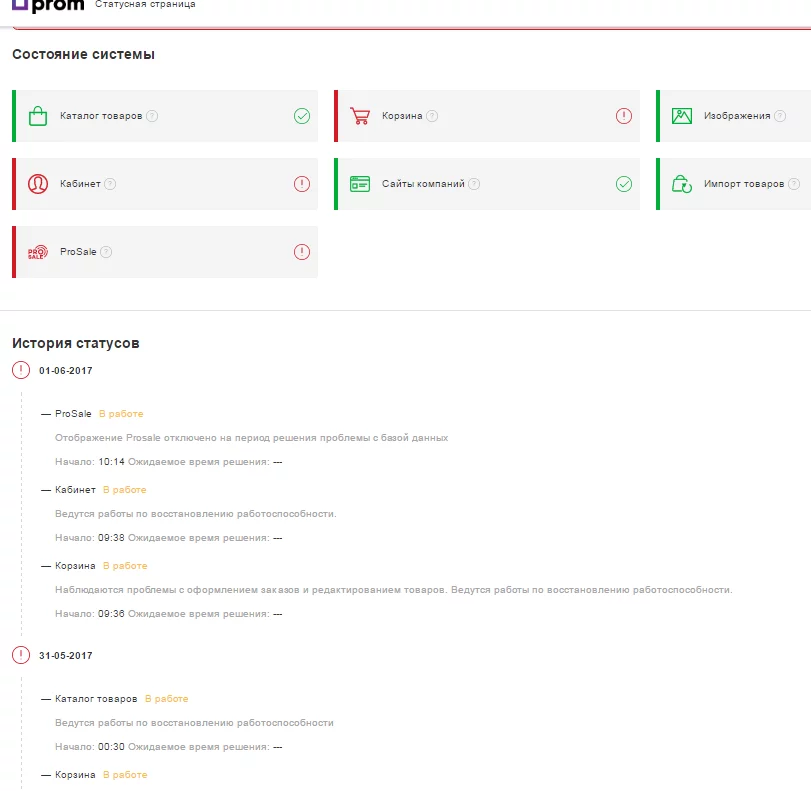Select the Изображения card label
This screenshot has width=811, height=791.
(x=737, y=116)
